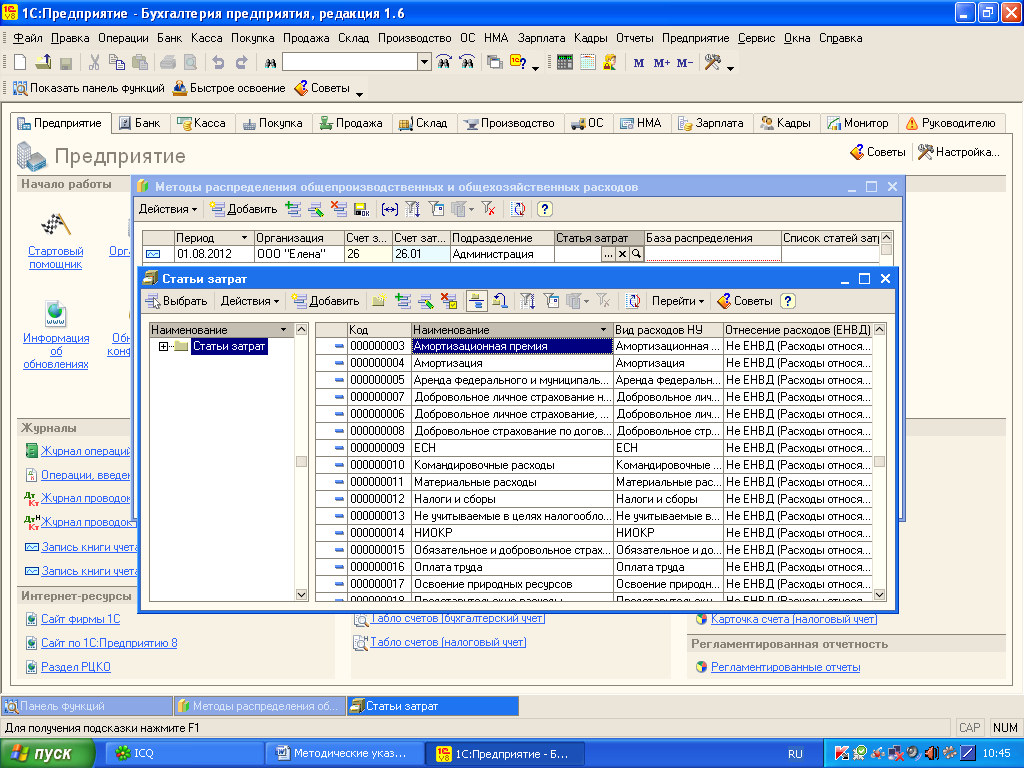Click the add-by-copy icon in Статьи затрат toolbar

[403, 301]
